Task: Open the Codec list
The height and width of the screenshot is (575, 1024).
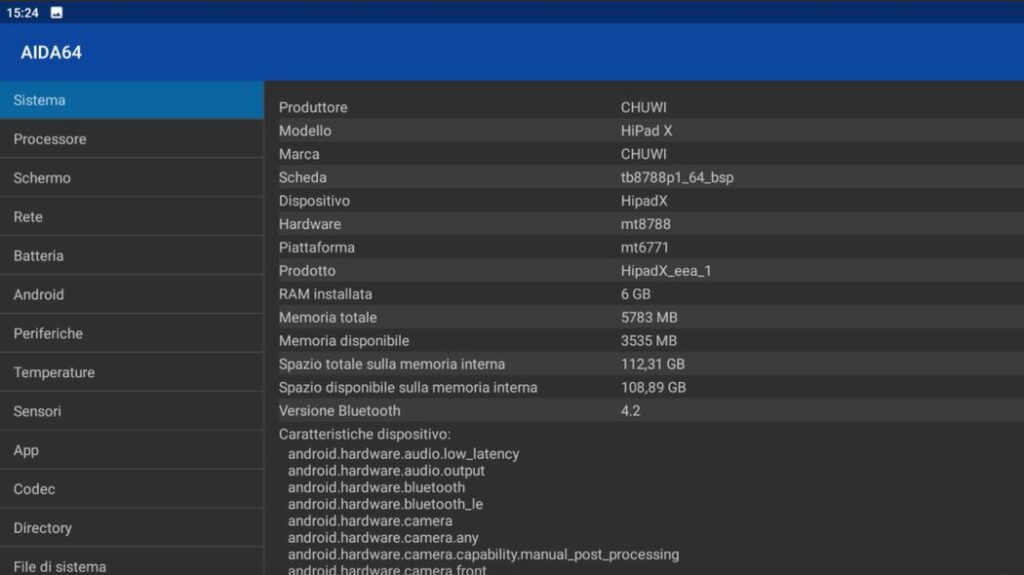Action: pos(131,490)
